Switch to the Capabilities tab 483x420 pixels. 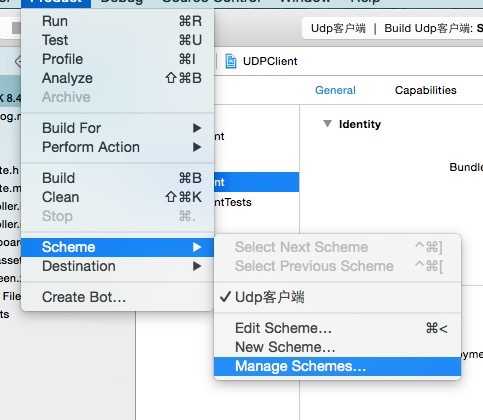[426, 90]
